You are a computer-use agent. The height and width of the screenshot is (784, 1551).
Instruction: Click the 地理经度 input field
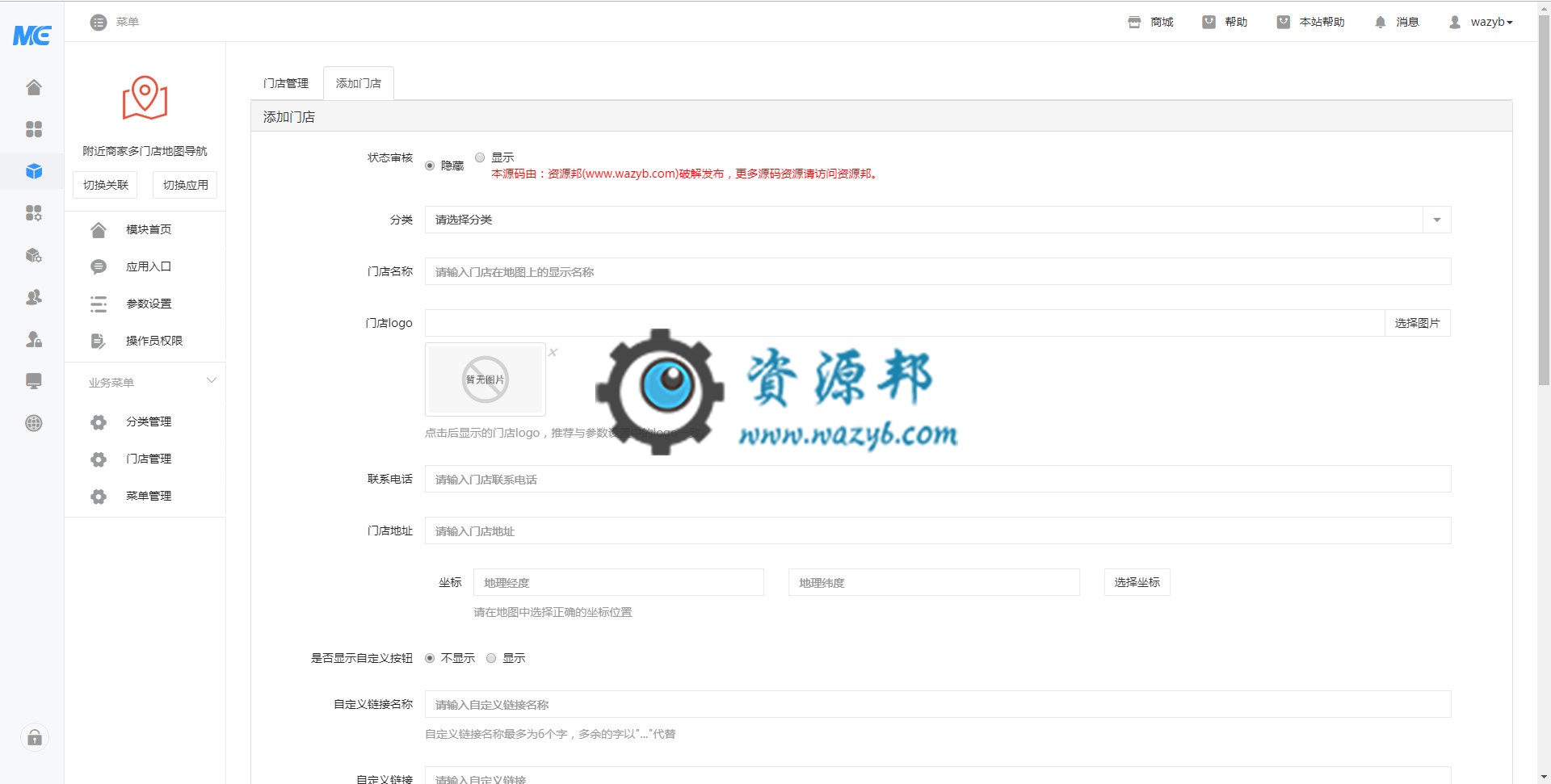click(x=619, y=582)
